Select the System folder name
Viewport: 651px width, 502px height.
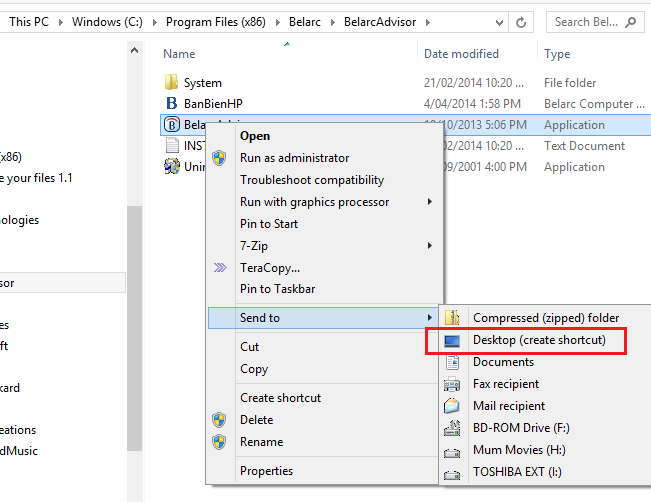(x=203, y=83)
